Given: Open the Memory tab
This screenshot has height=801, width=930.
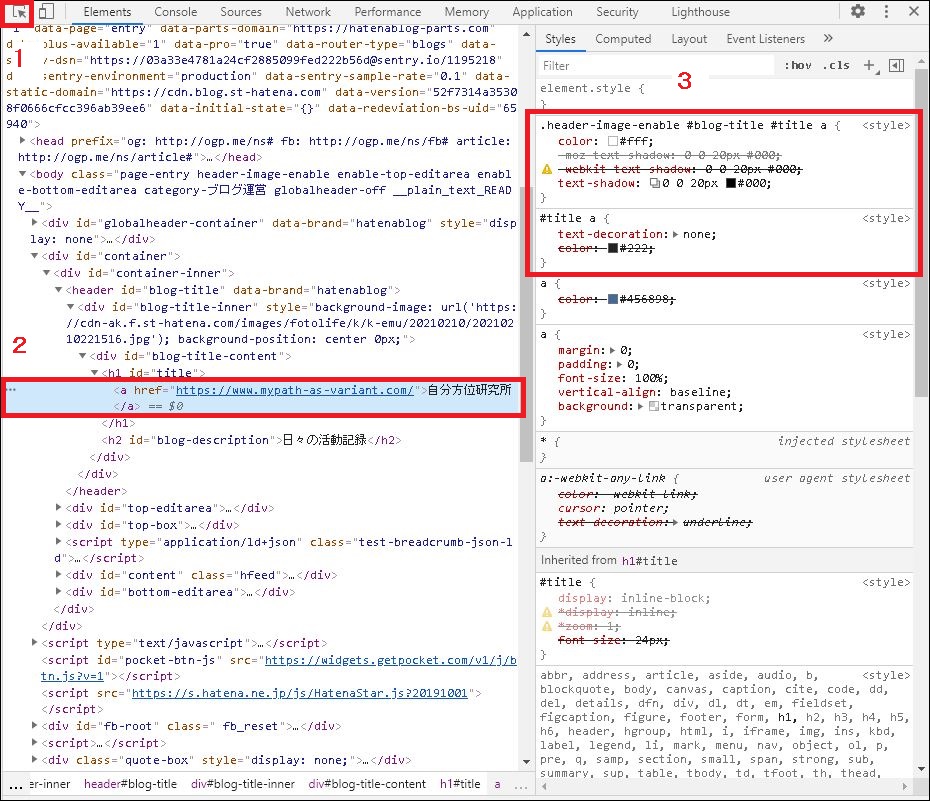Looking at the screenshot, I should 467,12.
